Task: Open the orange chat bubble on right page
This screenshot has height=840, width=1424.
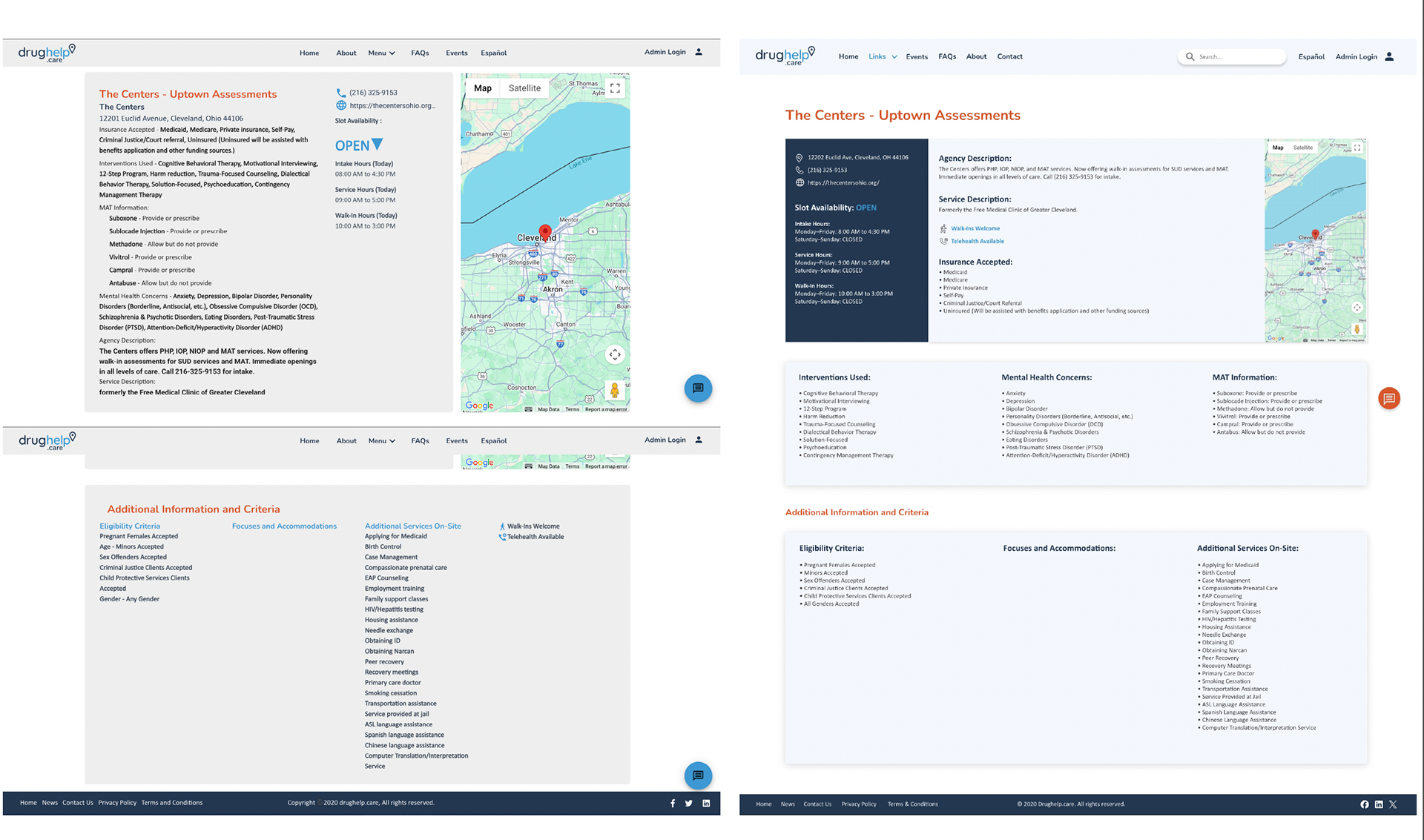Action: click(x=1389, y=398)
